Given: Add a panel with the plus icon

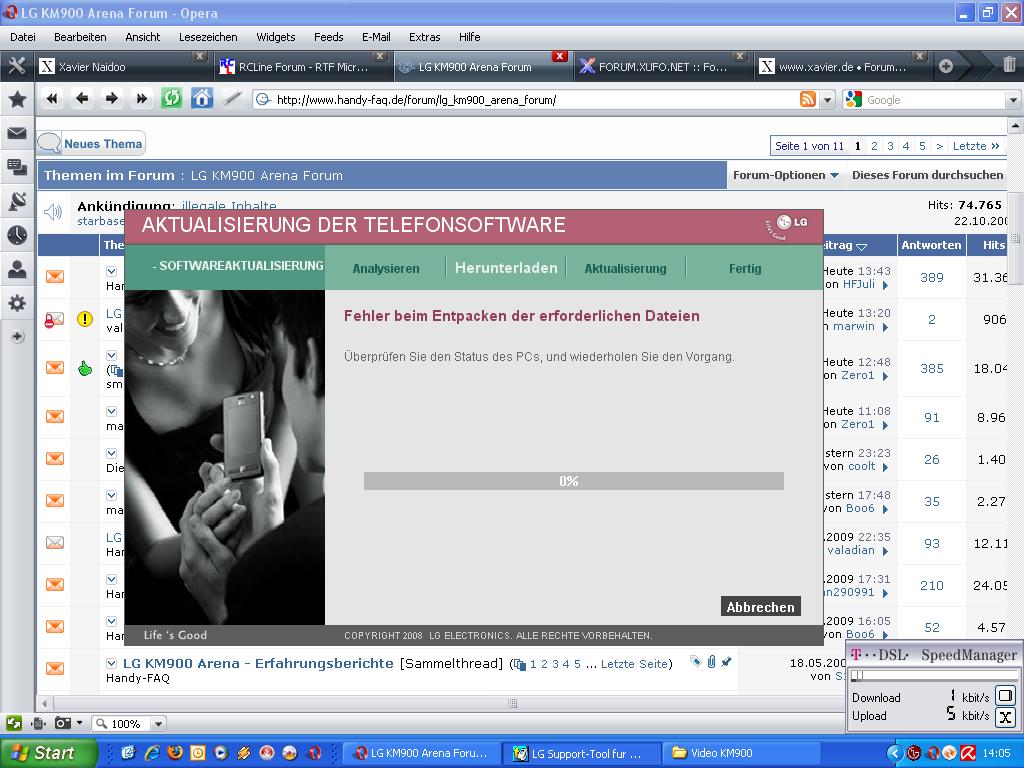Looking at the screenshot, I should point(17,337).
